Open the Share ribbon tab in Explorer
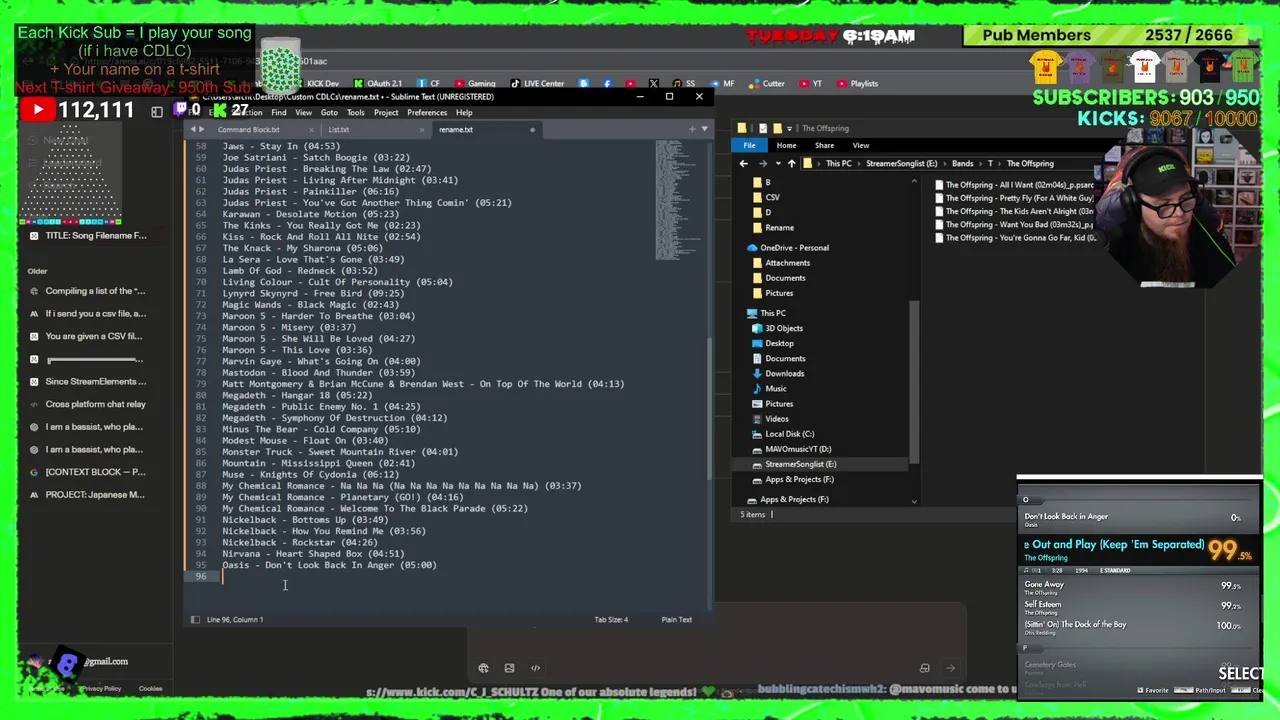 [x=824, y=145]
